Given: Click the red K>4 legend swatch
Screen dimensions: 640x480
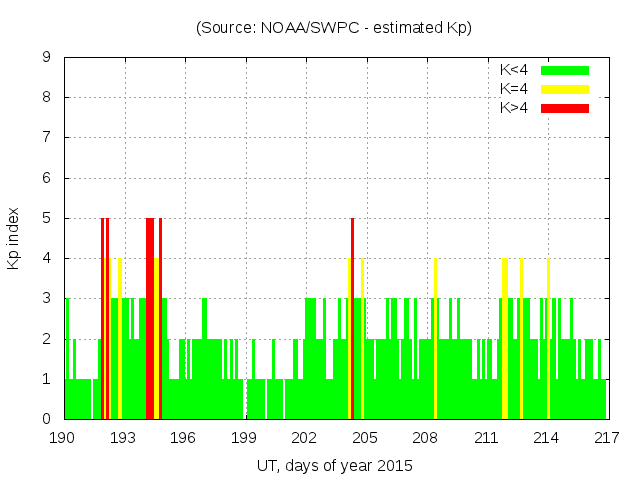Looking at the screenshot, I should pos(565,108).
